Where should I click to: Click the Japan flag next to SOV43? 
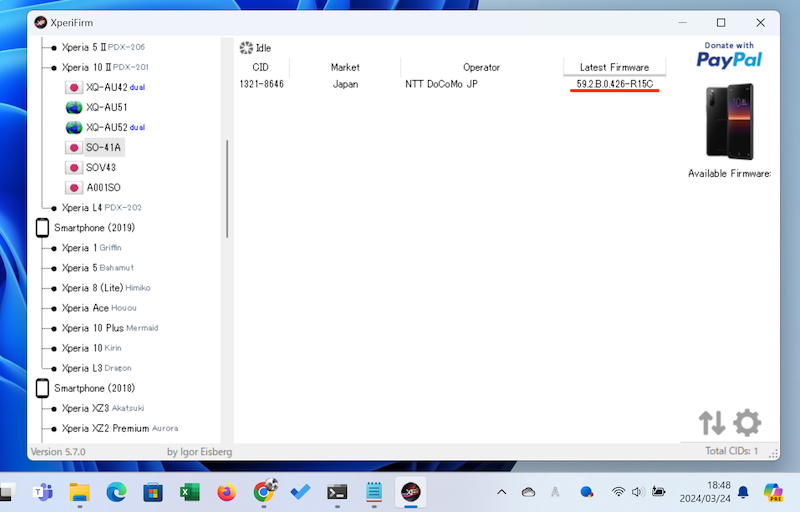(x=74, y=168)
